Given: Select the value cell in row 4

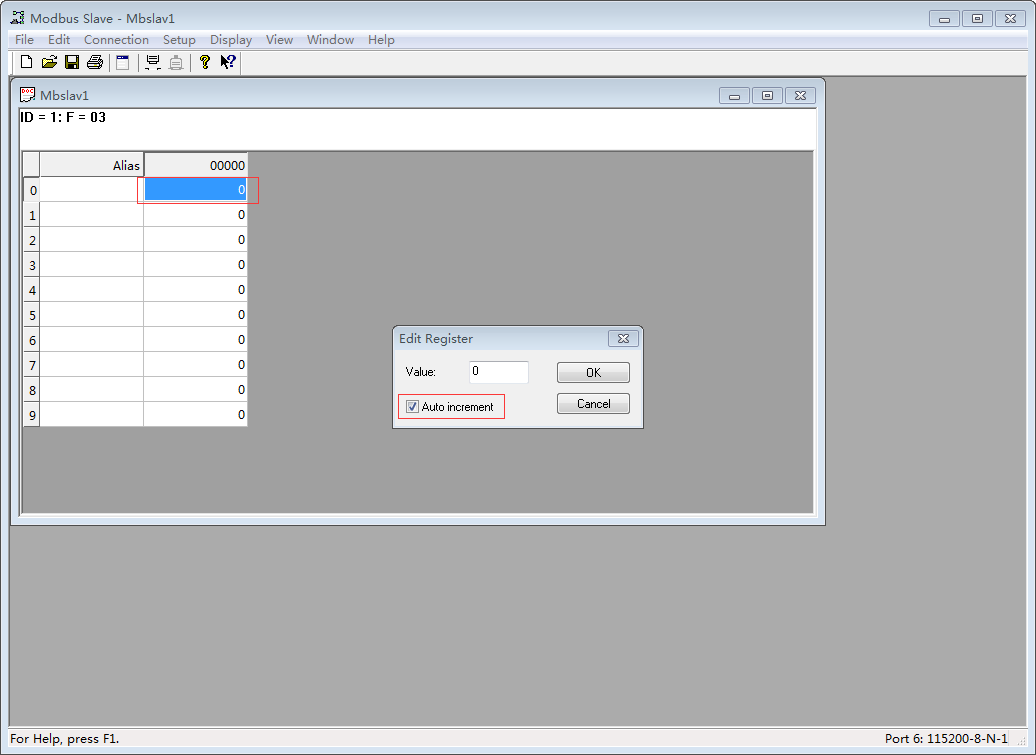Looking at the screenshot, I should [196, 290].
